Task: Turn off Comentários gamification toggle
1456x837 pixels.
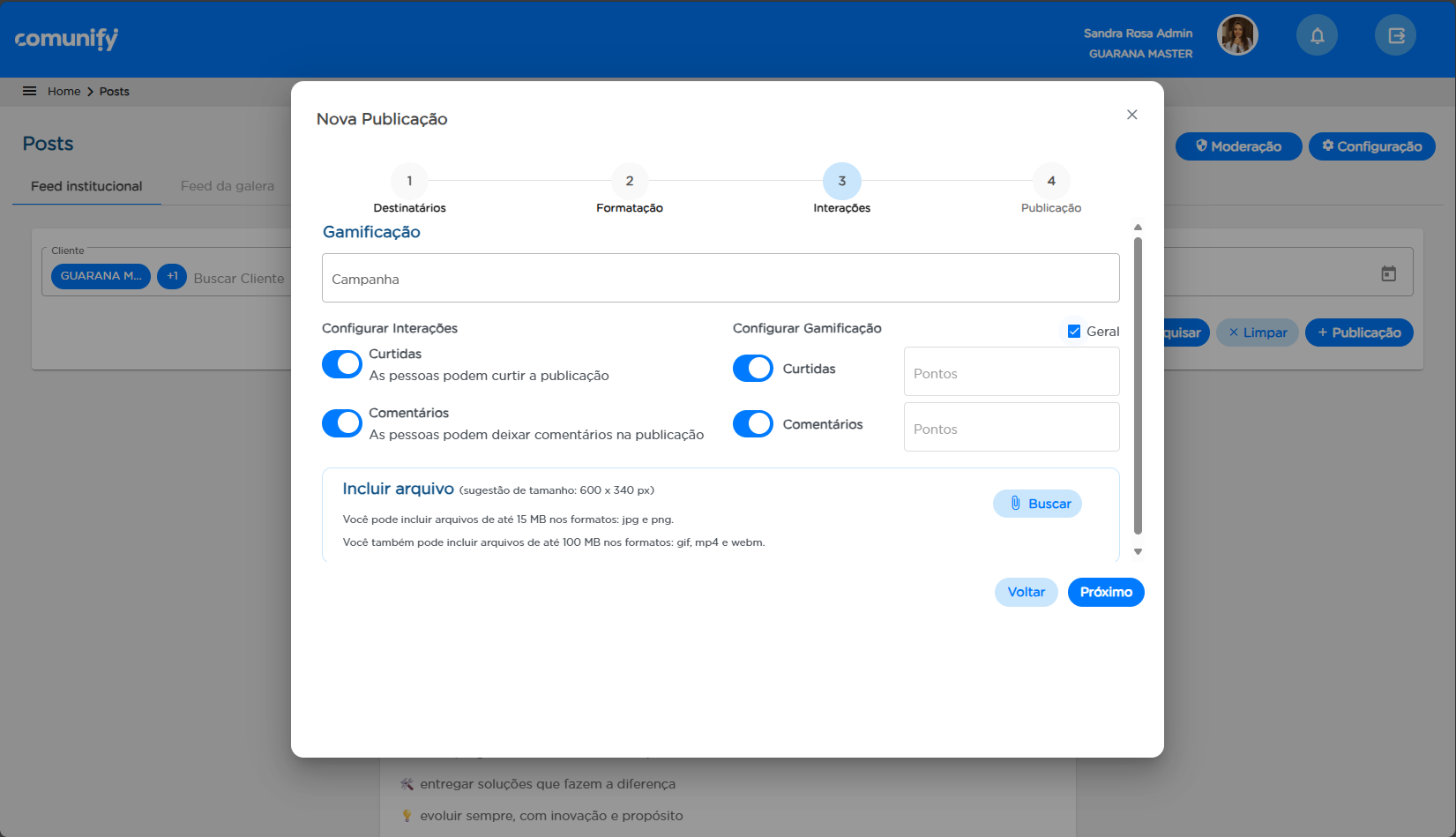Action: tap(753, 424)
